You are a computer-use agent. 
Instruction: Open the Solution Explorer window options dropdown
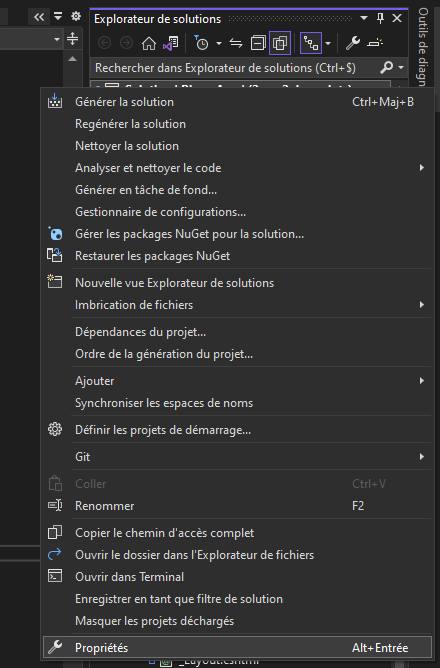pyautogui.click(x=364, y=18)
